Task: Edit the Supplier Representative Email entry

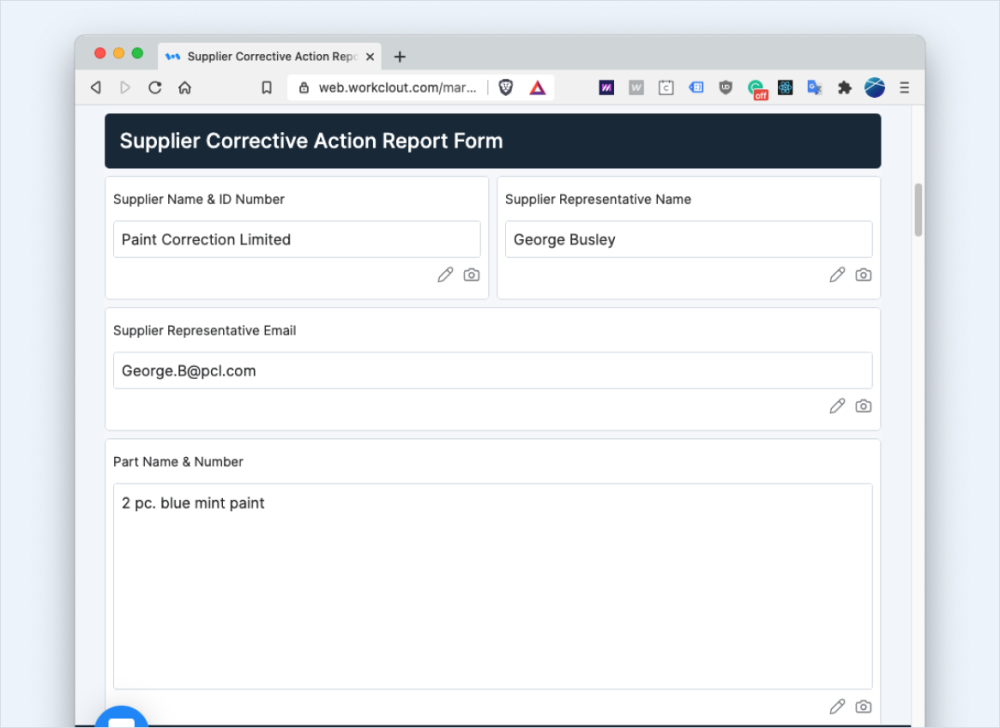Action: (x=836, y=405)
